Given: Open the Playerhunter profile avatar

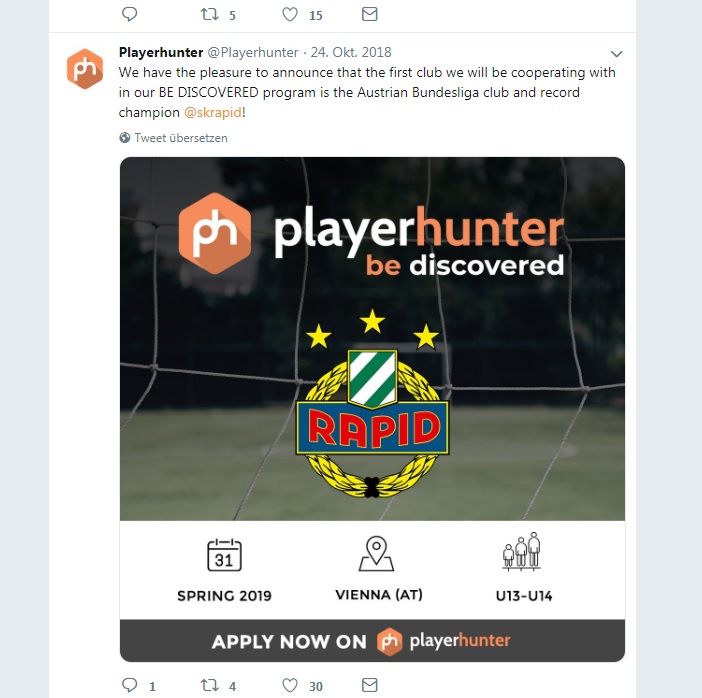Looking at the screenshot, I should click(85, 69).
